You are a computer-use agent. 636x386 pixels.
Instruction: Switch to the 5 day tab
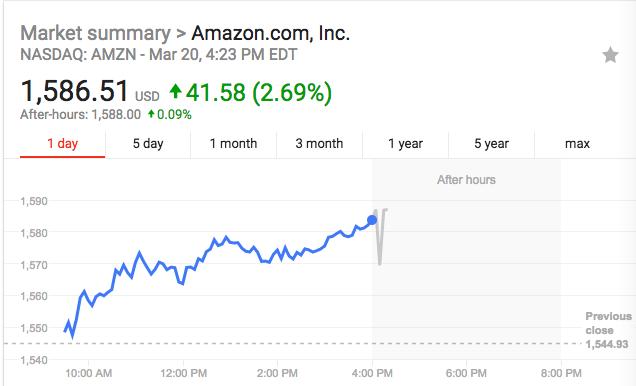[x=148, y=144]
